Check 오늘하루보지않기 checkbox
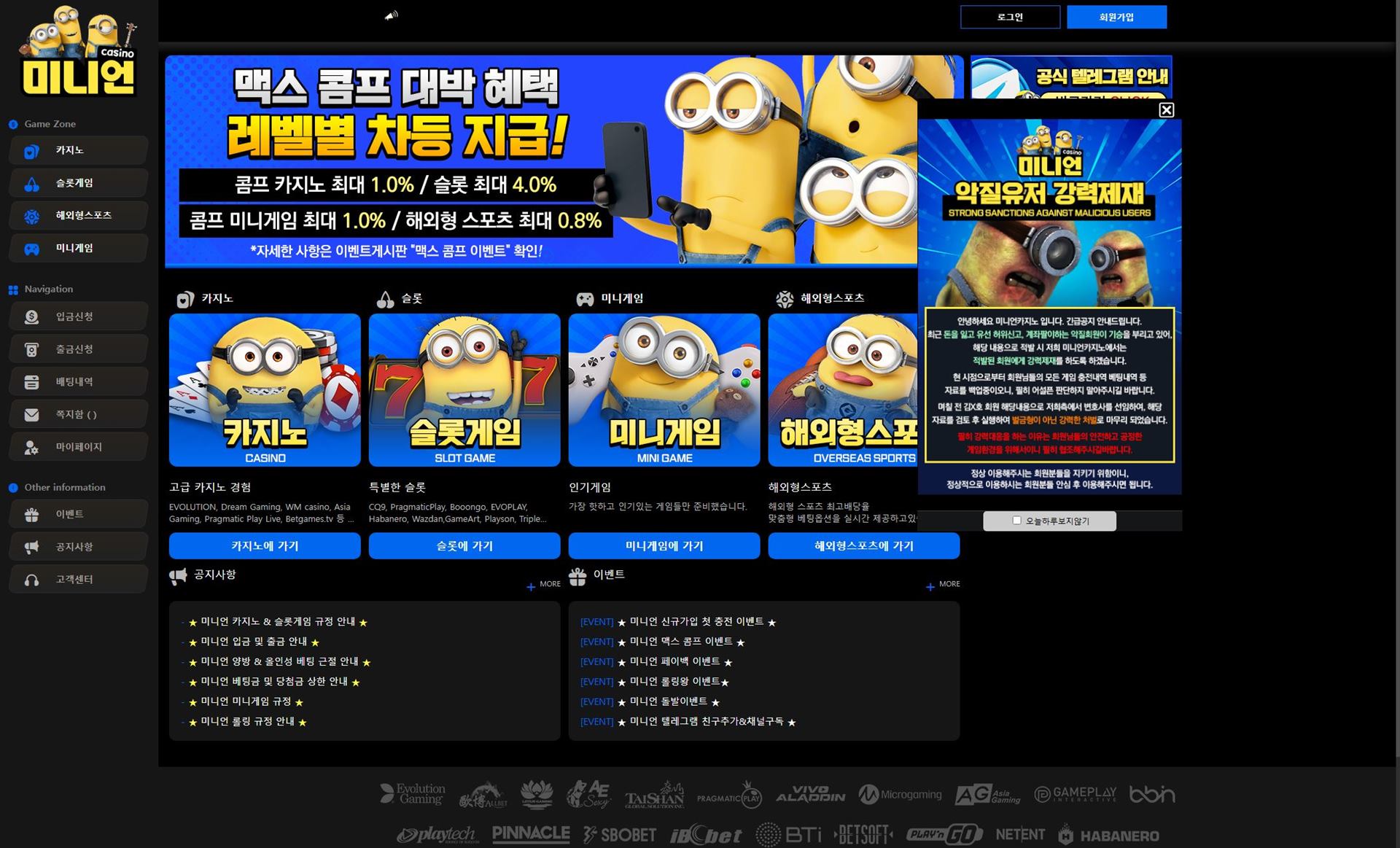1400x848 pixels. pos(1016,521)
